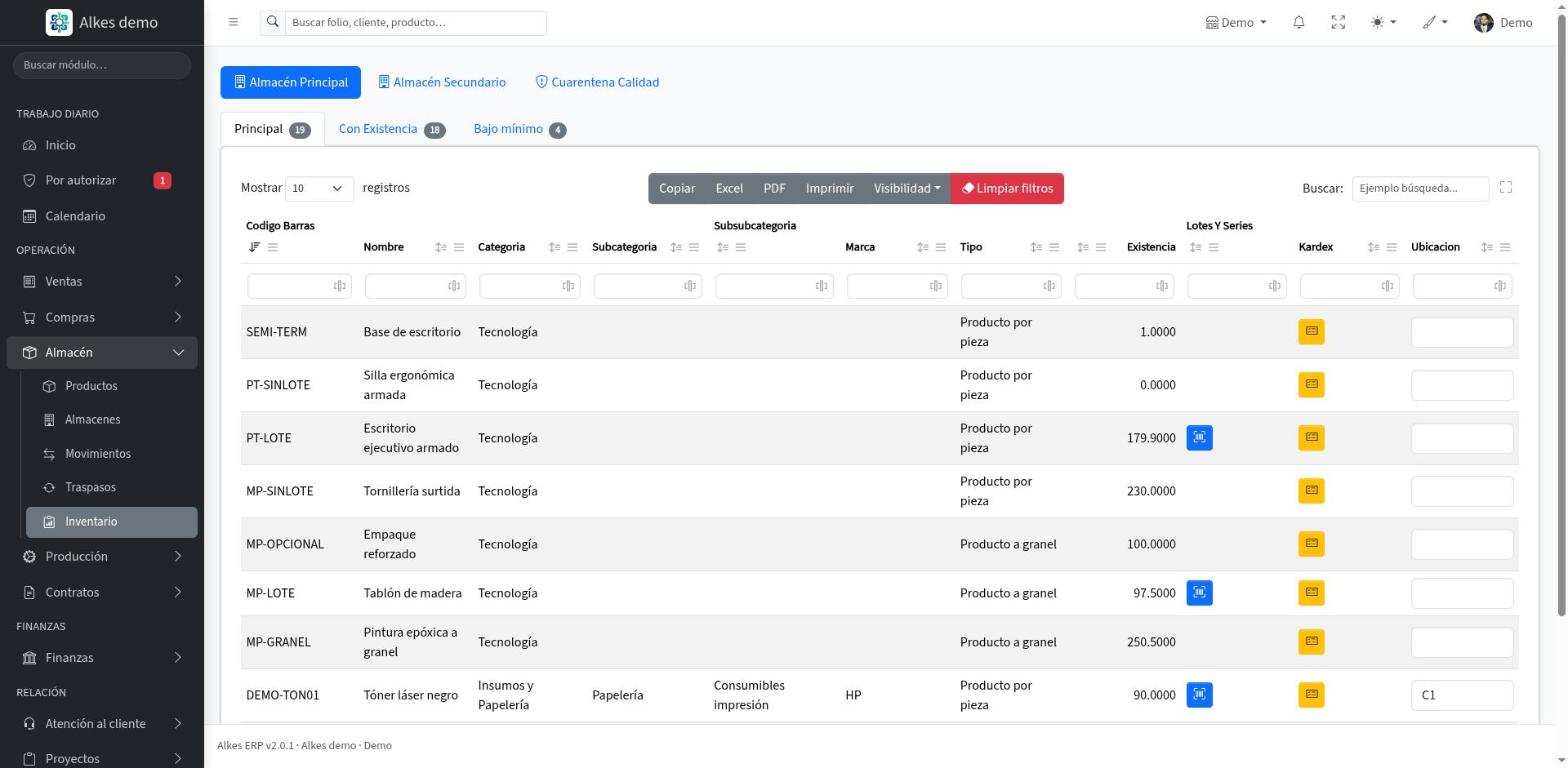
Task: Open the notifications bell
Action: click(1298, 22)
